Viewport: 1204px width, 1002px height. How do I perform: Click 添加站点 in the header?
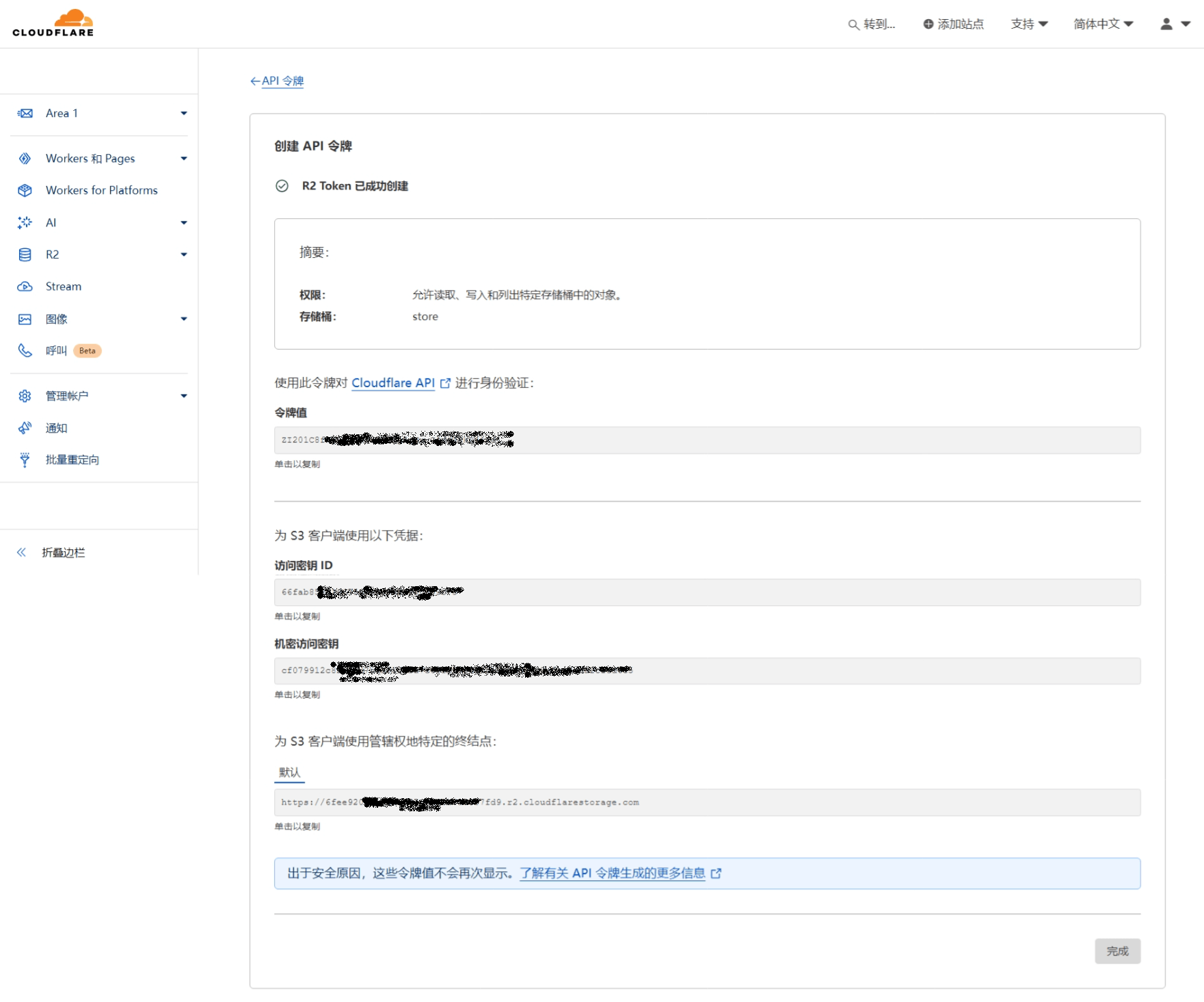coord(961,24)
